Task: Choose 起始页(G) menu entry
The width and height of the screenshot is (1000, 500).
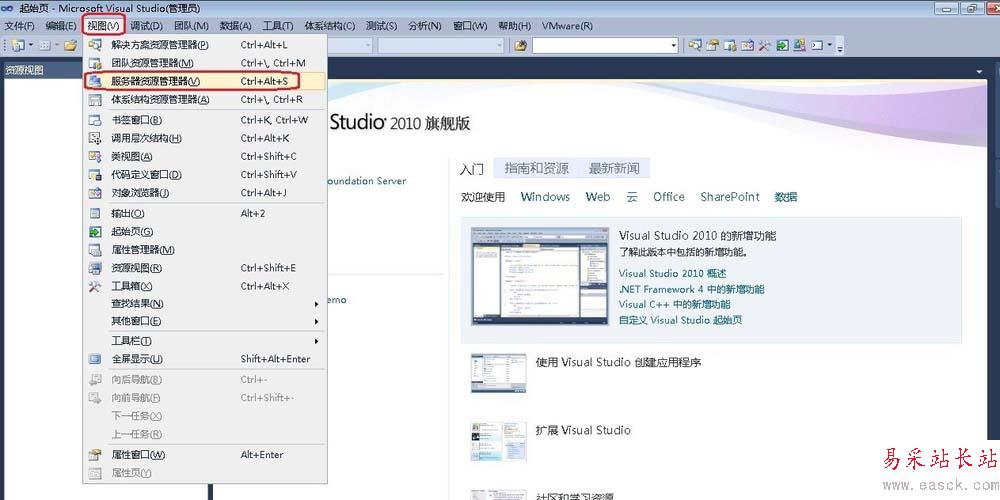Action: pyautogui.click(x=205, y=232)
